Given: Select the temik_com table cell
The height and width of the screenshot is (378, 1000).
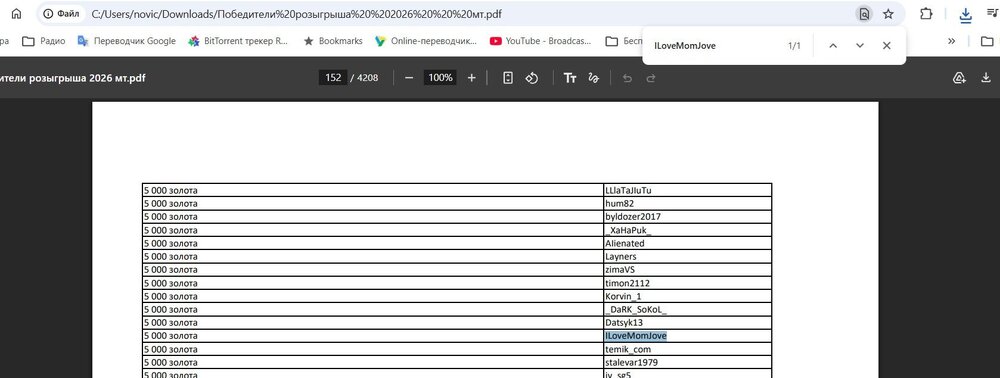Looking at the screenshot, I should 688,349.
